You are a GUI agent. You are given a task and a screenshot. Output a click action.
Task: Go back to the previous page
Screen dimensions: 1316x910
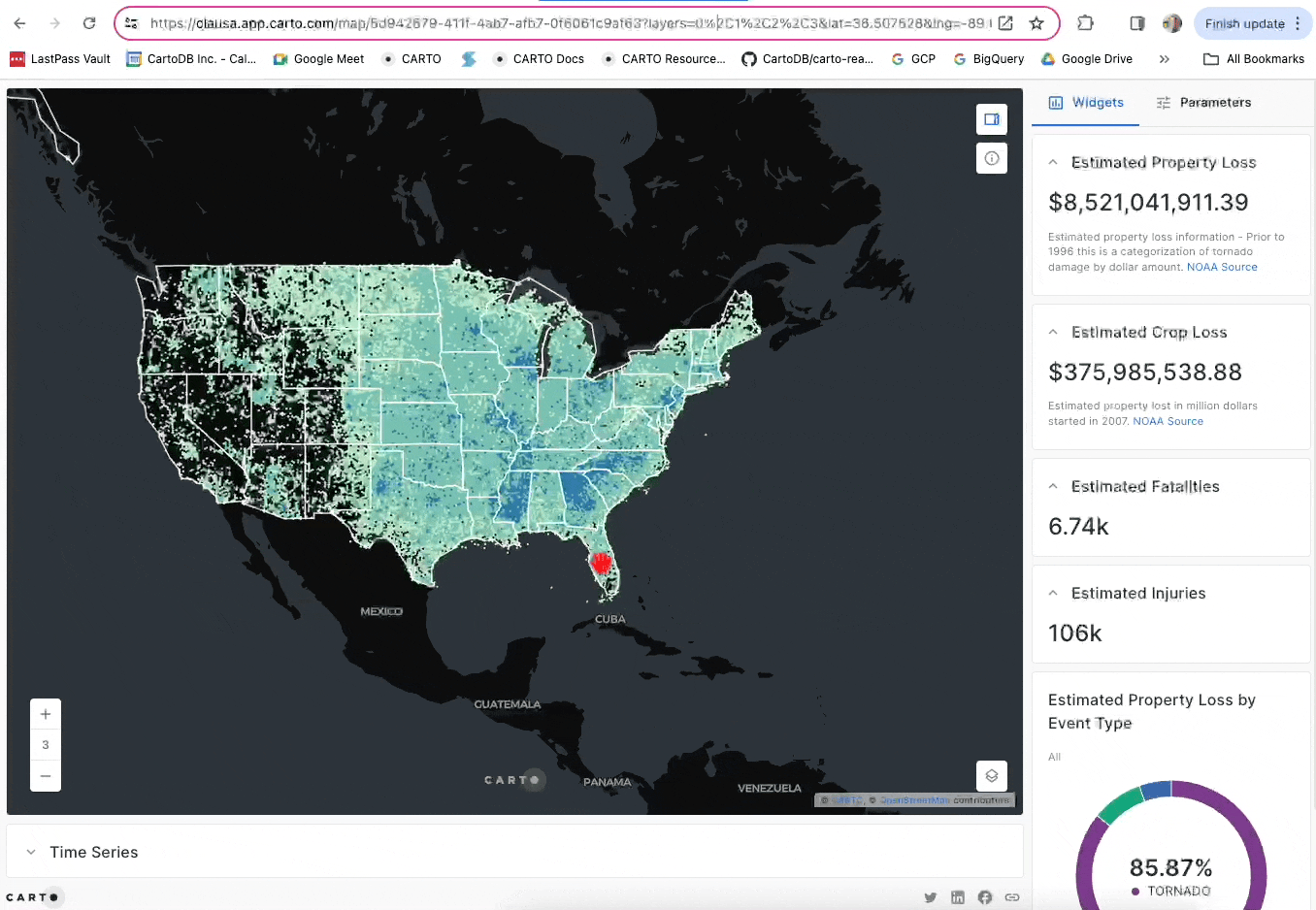coord(20,23)
